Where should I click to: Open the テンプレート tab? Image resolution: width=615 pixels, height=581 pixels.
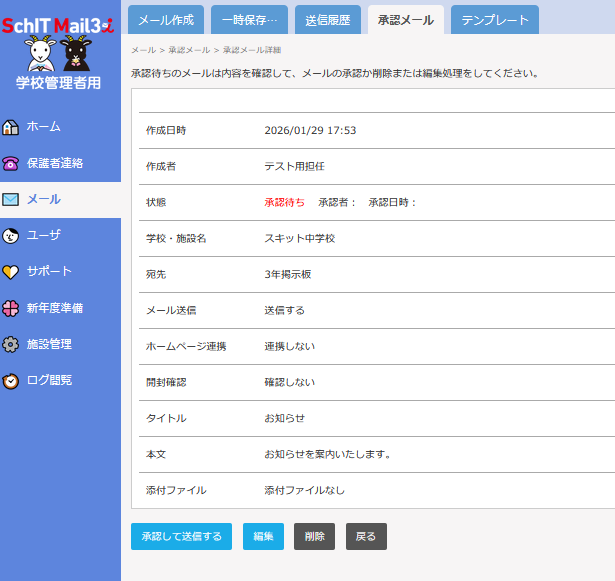[x=494, y=20]
